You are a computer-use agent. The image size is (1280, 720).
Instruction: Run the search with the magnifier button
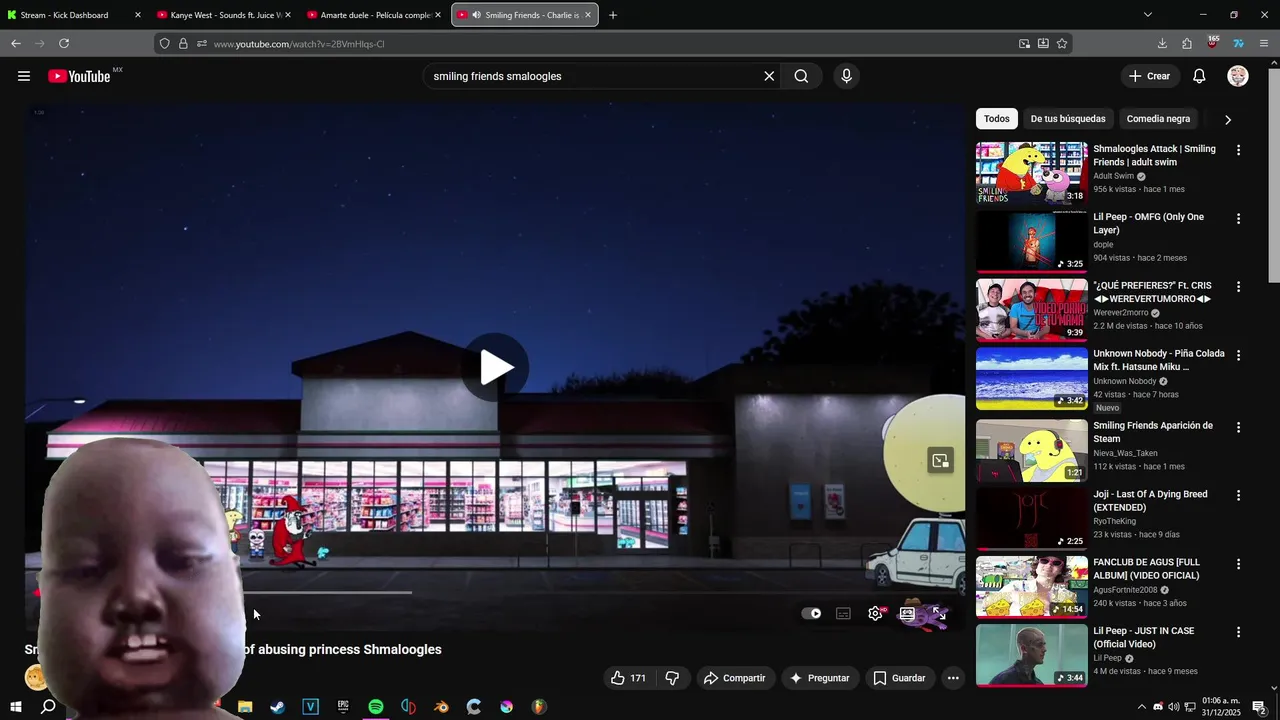801,76
